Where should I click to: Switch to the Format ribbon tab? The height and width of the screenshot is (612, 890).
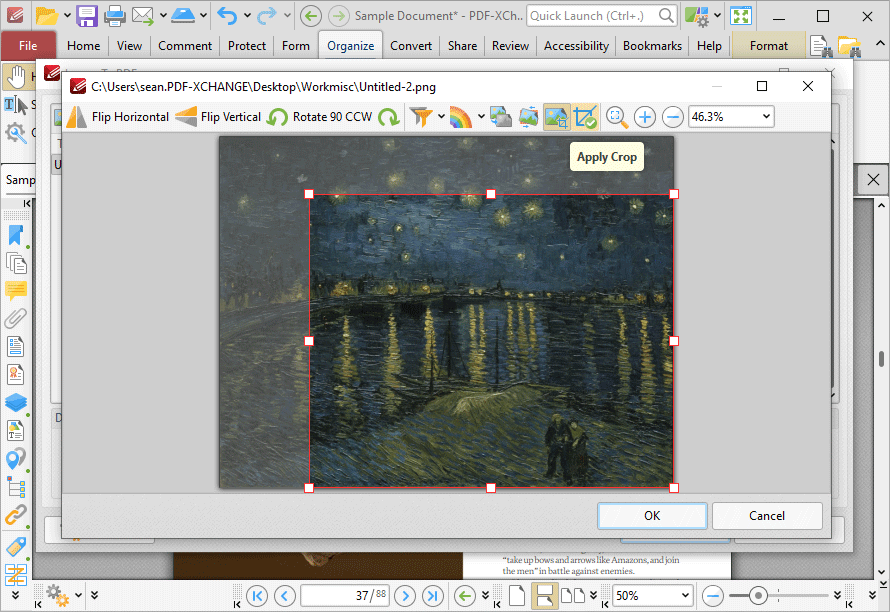click(769, 46)
